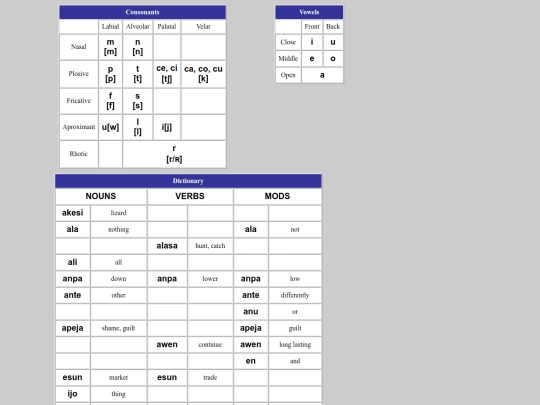
Task: Click the translation 'hunt, catch'
Action: pos(210,246)
